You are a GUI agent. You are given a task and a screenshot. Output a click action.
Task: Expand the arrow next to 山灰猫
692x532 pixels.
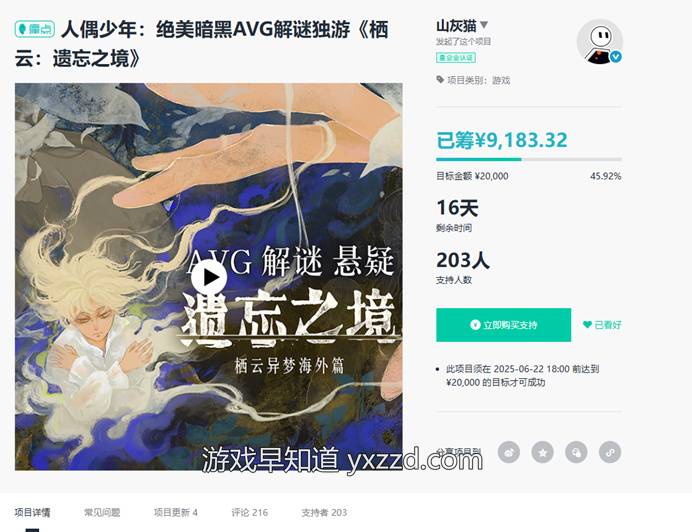[484, 25]
